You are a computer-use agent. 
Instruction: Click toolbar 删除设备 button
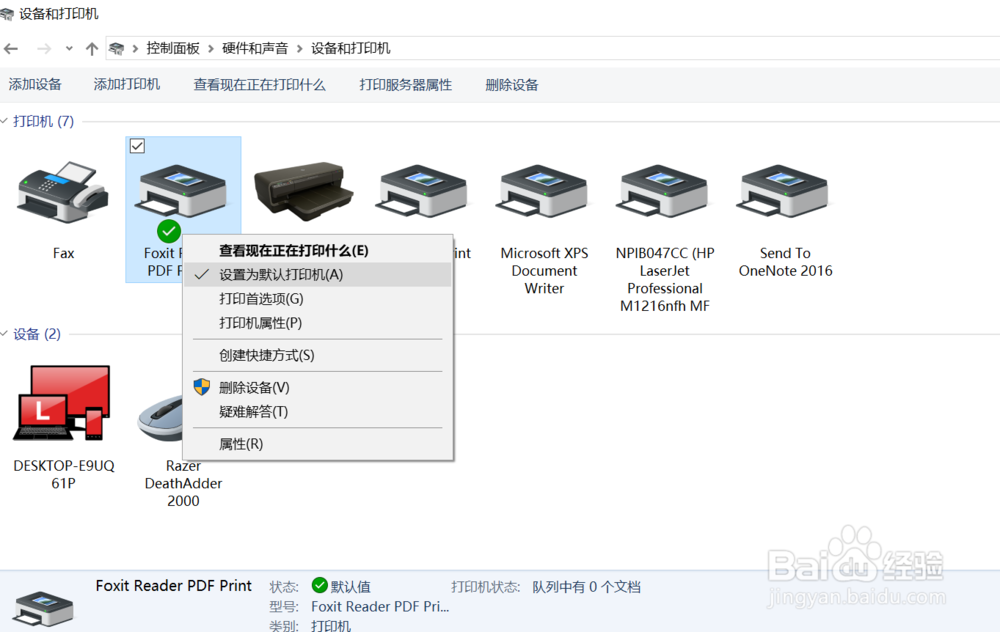[x=512, y=85]
